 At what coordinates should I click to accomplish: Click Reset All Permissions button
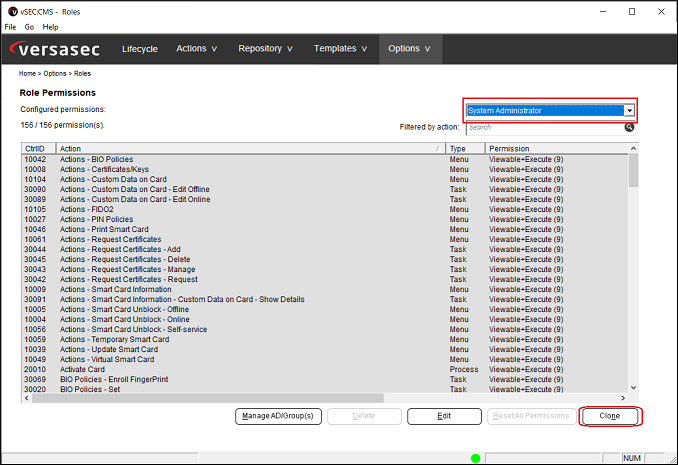[x=531, y=416]
